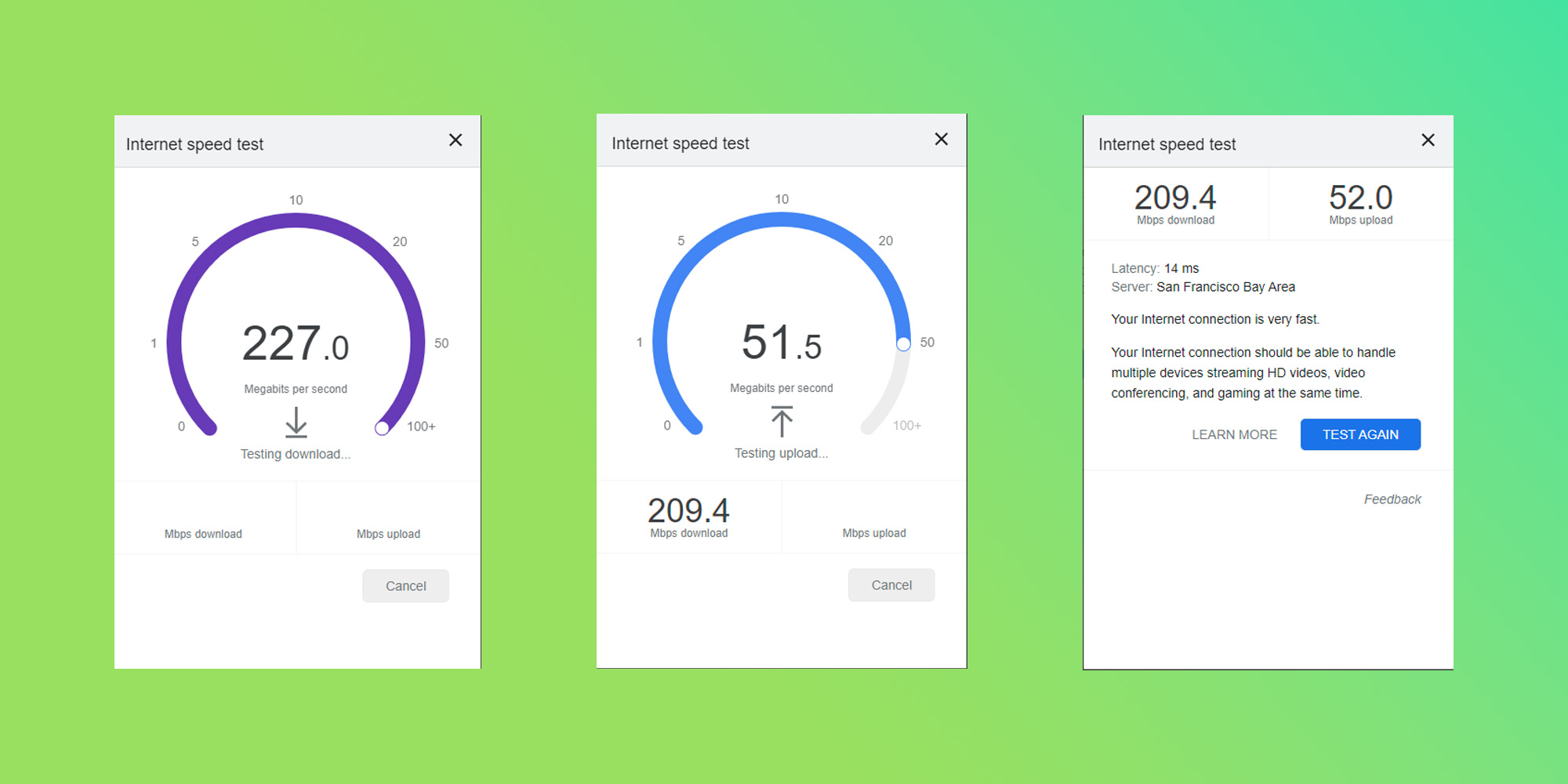Click the 100+ gauge endpoint marker
1568x784 pixels.
click(383, 426)
